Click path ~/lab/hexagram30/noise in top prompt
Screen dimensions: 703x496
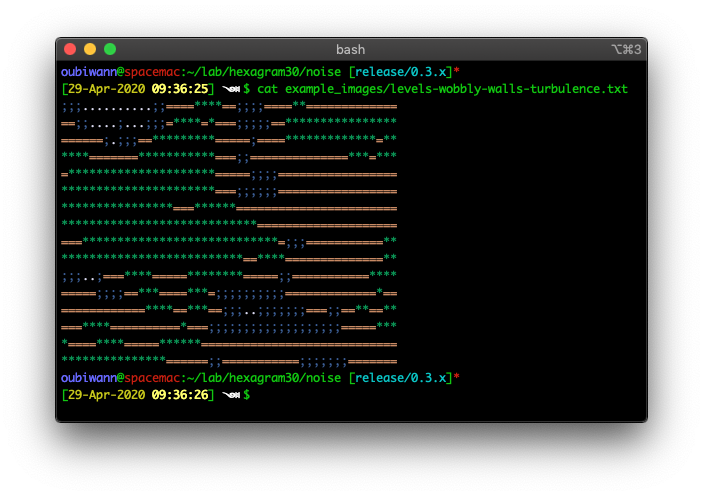tap(264, 72)
